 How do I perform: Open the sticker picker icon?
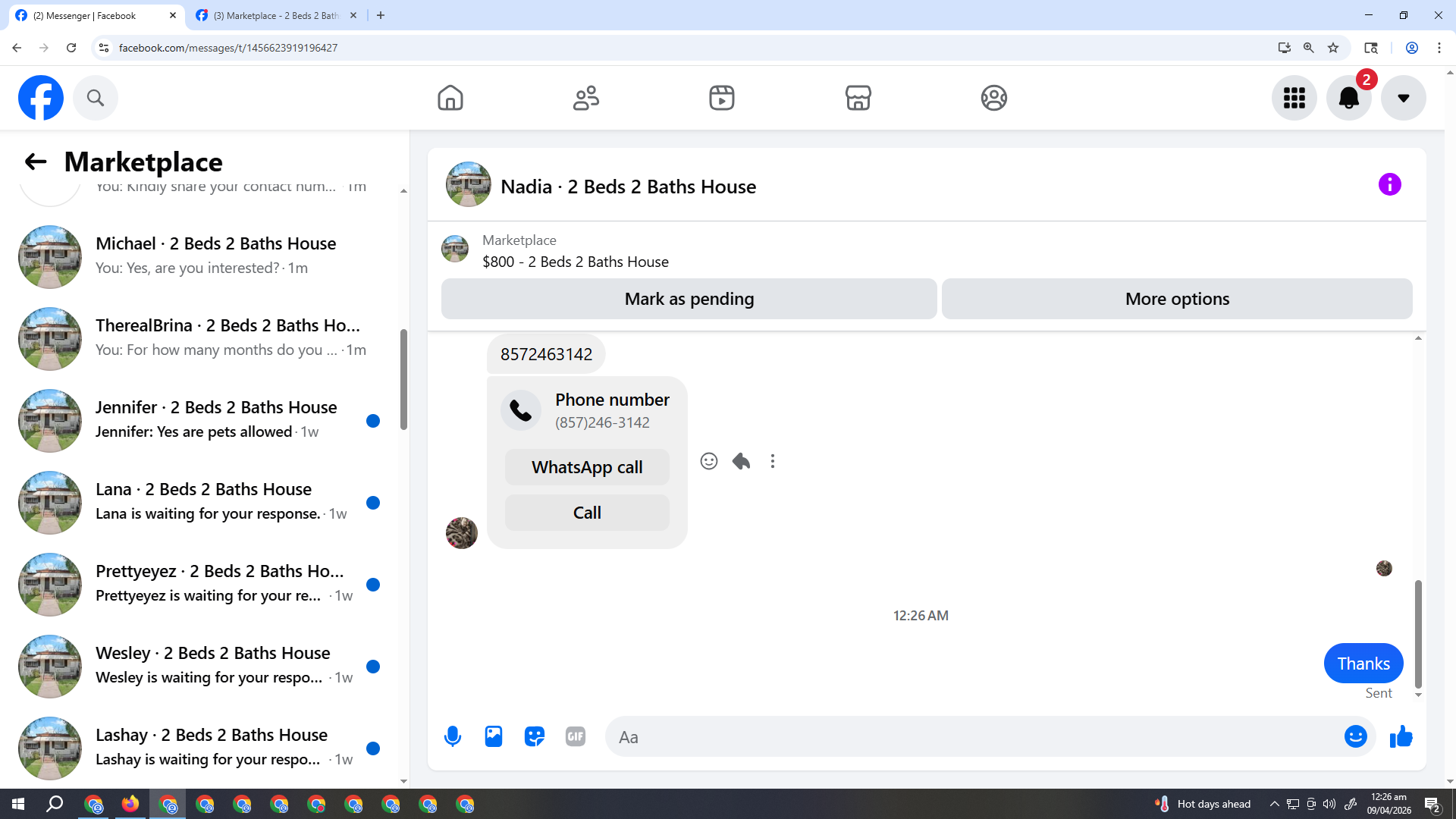[535, 736]
